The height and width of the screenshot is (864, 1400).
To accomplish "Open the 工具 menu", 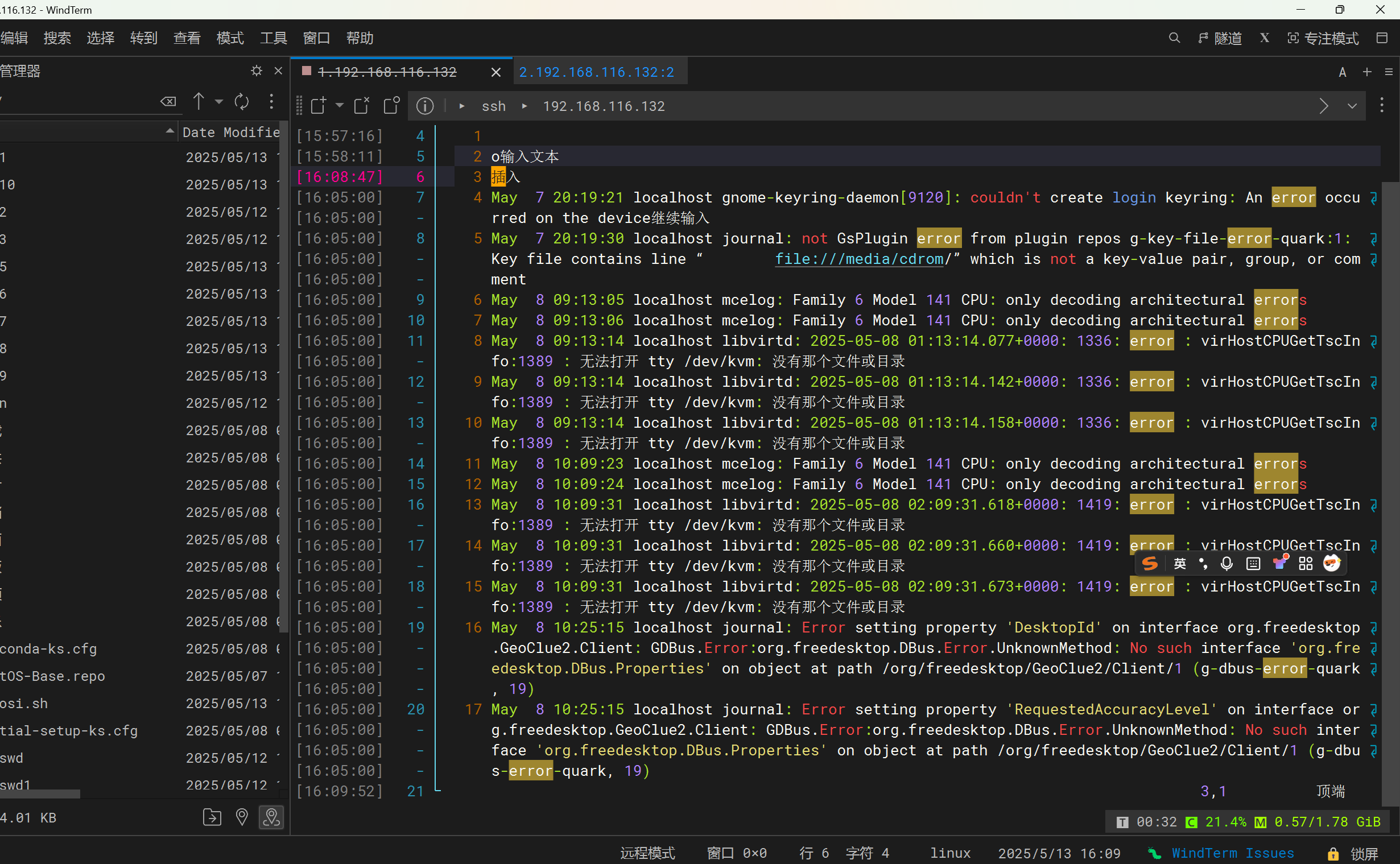I will pos(273,38).
